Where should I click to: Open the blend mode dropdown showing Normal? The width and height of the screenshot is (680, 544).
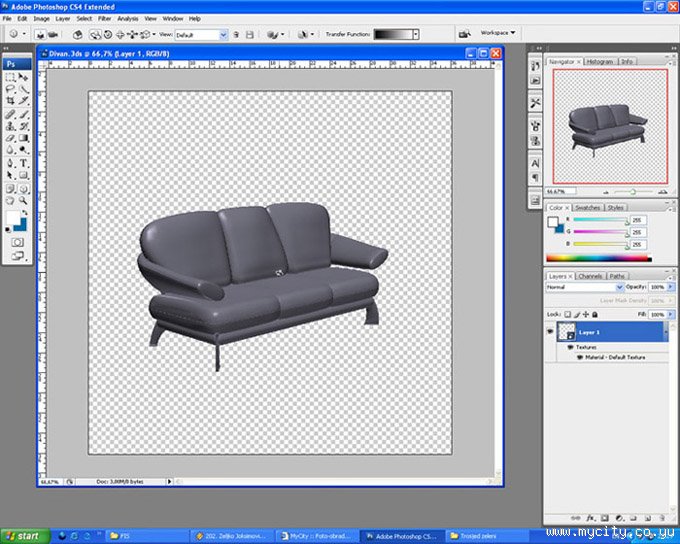point(583,287)
